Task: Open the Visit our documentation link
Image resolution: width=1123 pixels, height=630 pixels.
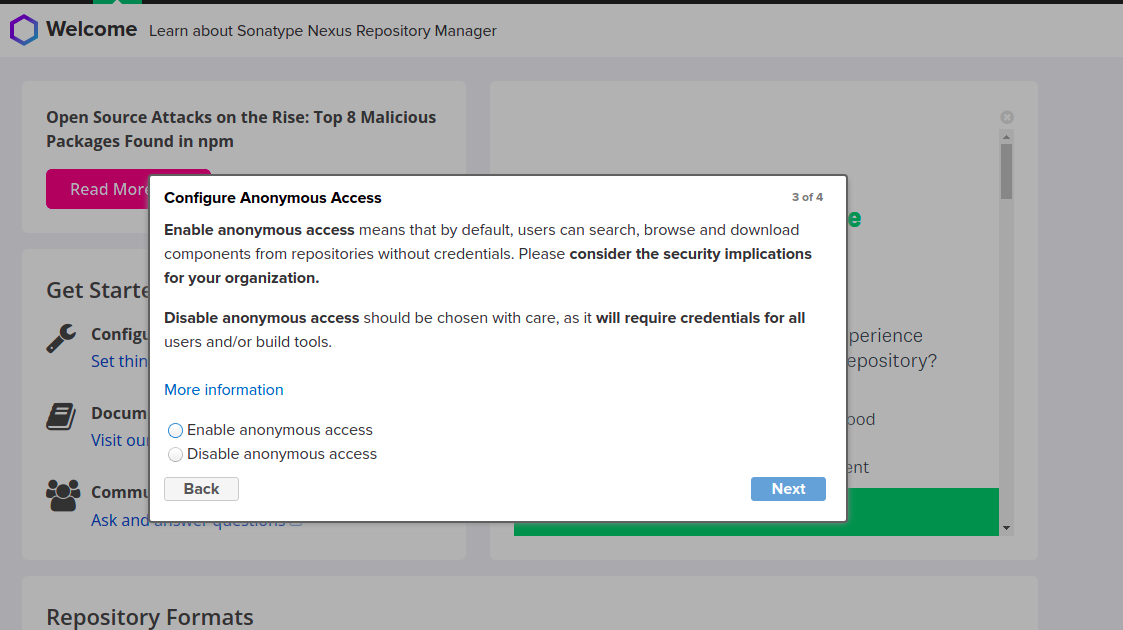Action: pos(120,440)
